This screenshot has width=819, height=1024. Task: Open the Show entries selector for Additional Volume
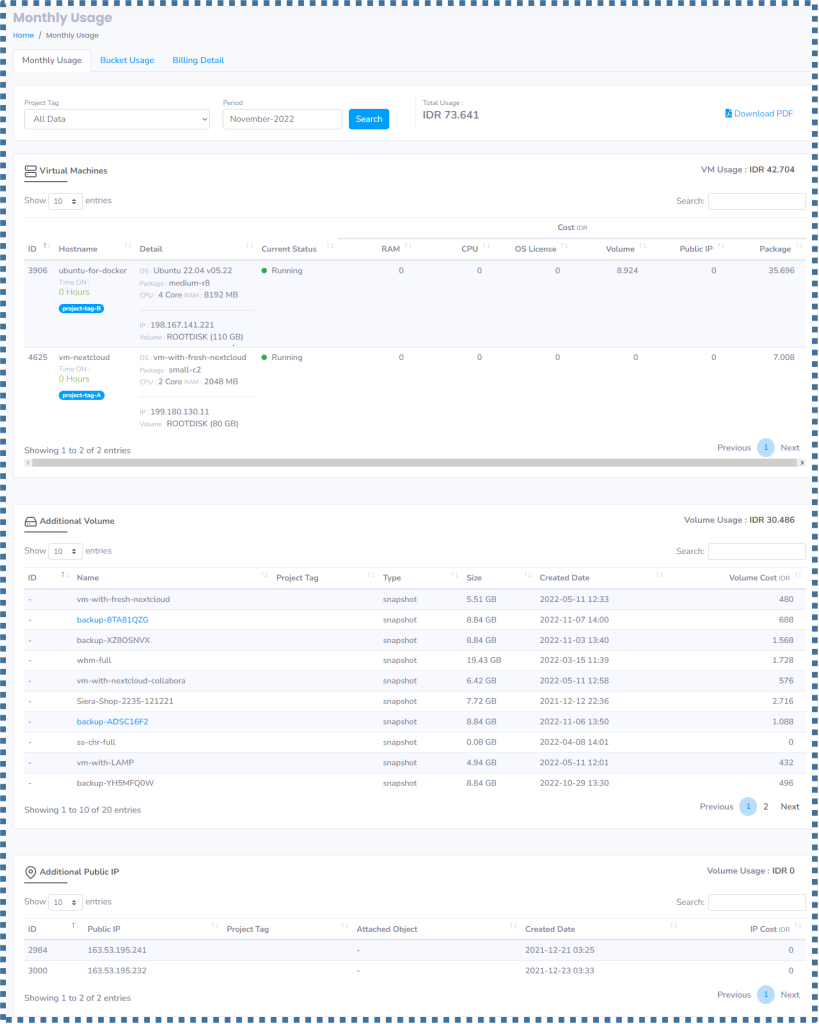(64, 551)
